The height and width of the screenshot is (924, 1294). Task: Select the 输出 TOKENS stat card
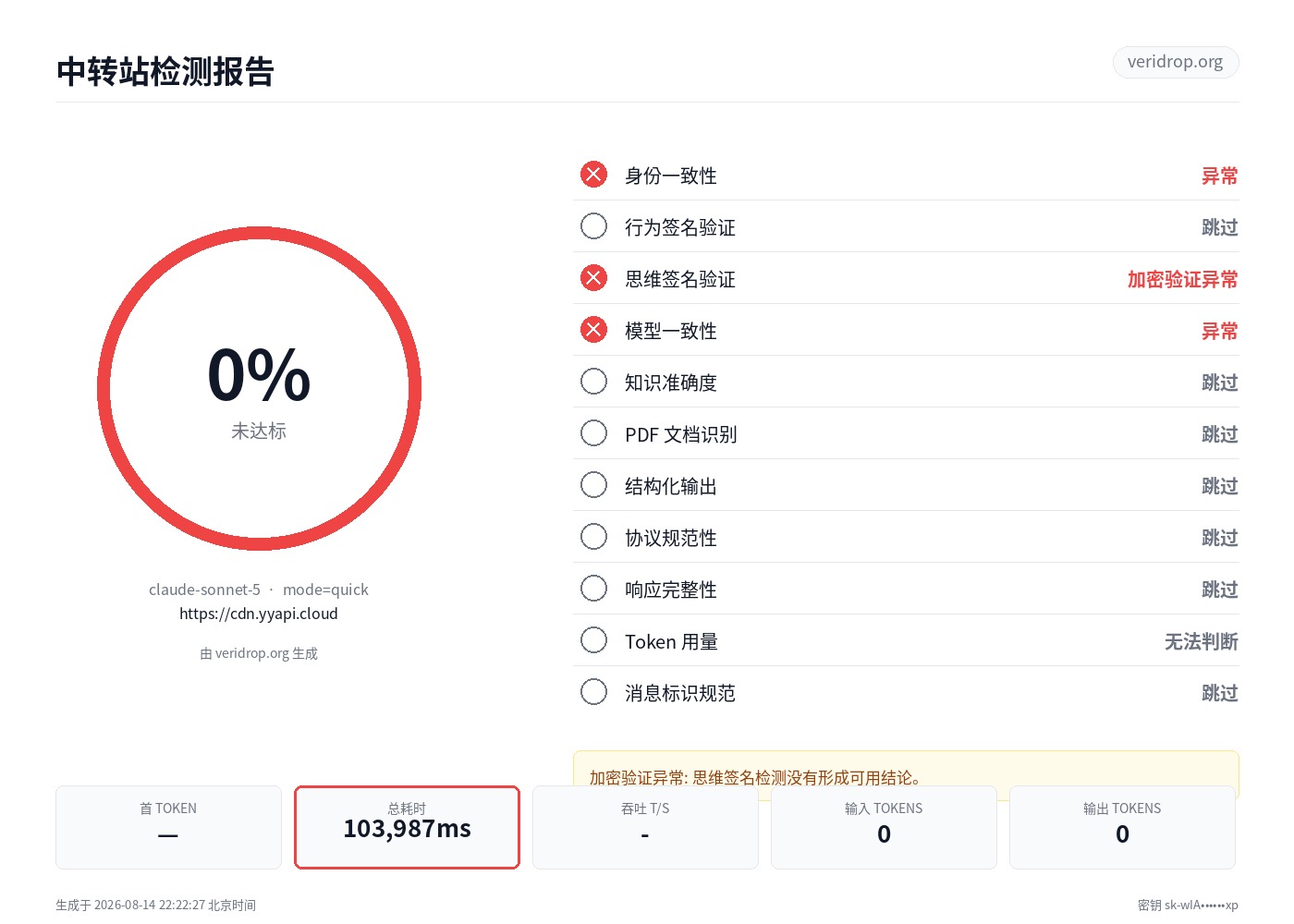[x=1122, y=827]
